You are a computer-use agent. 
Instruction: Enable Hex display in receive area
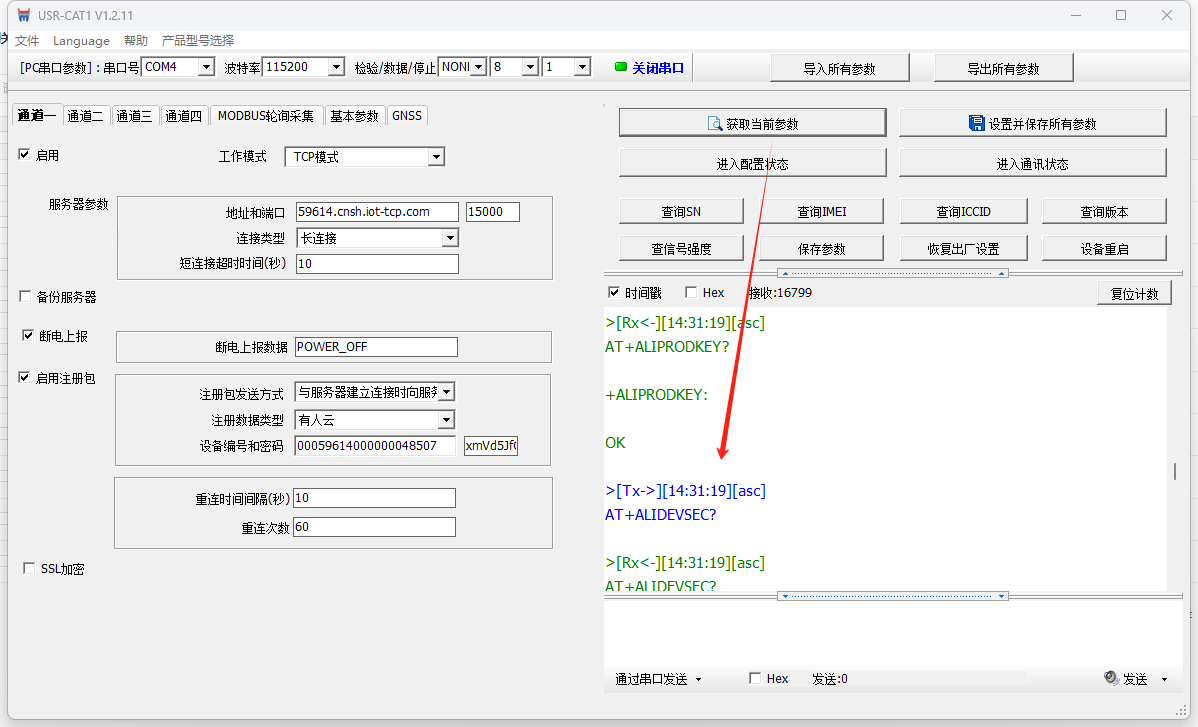click(x=691, y=292)
